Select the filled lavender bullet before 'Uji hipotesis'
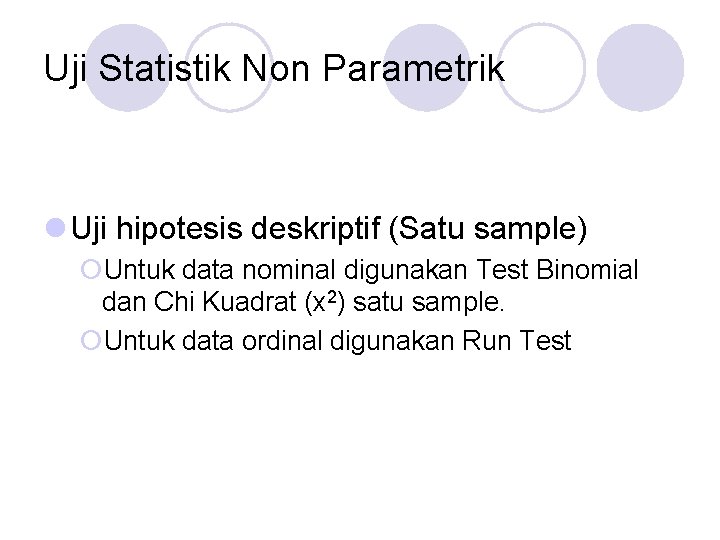 [x=56, y=228]
